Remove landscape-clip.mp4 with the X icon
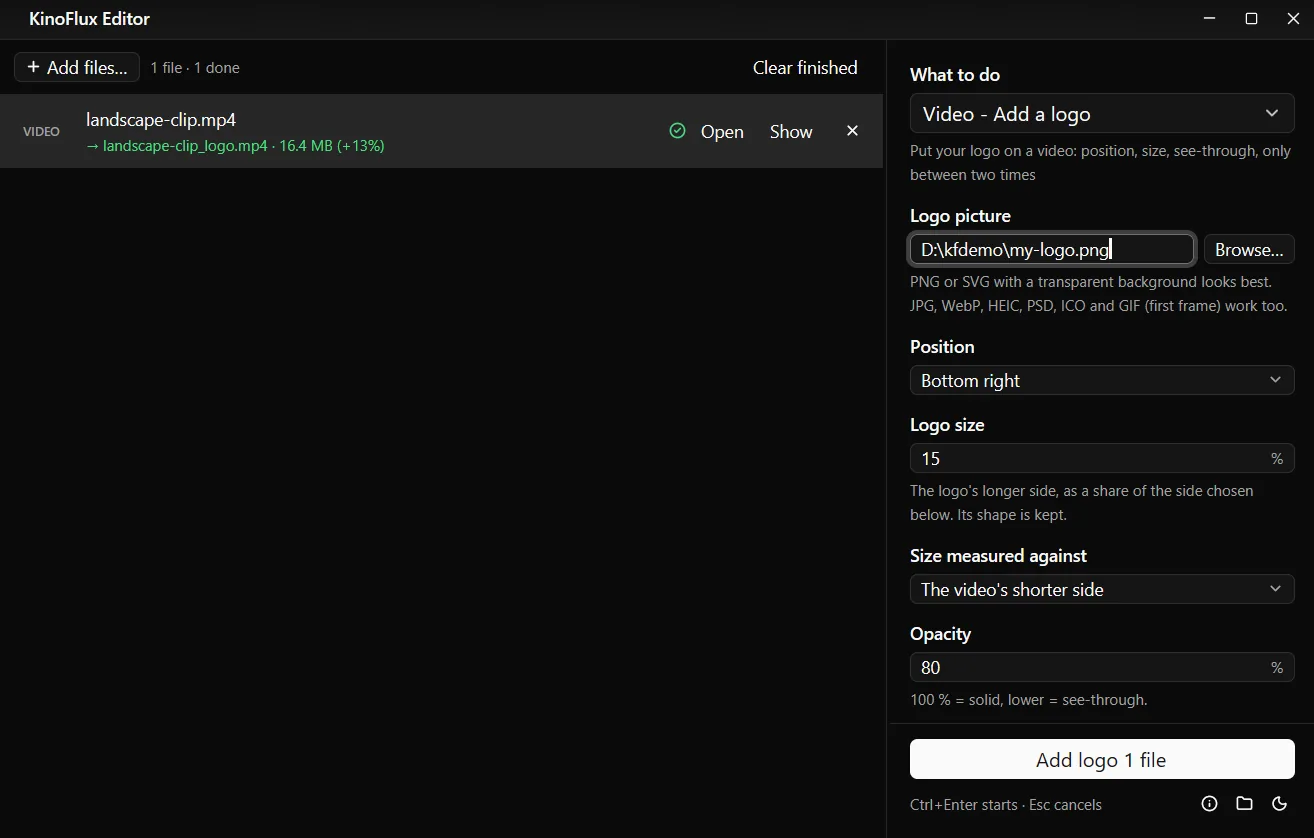 [x=852, y=131]
